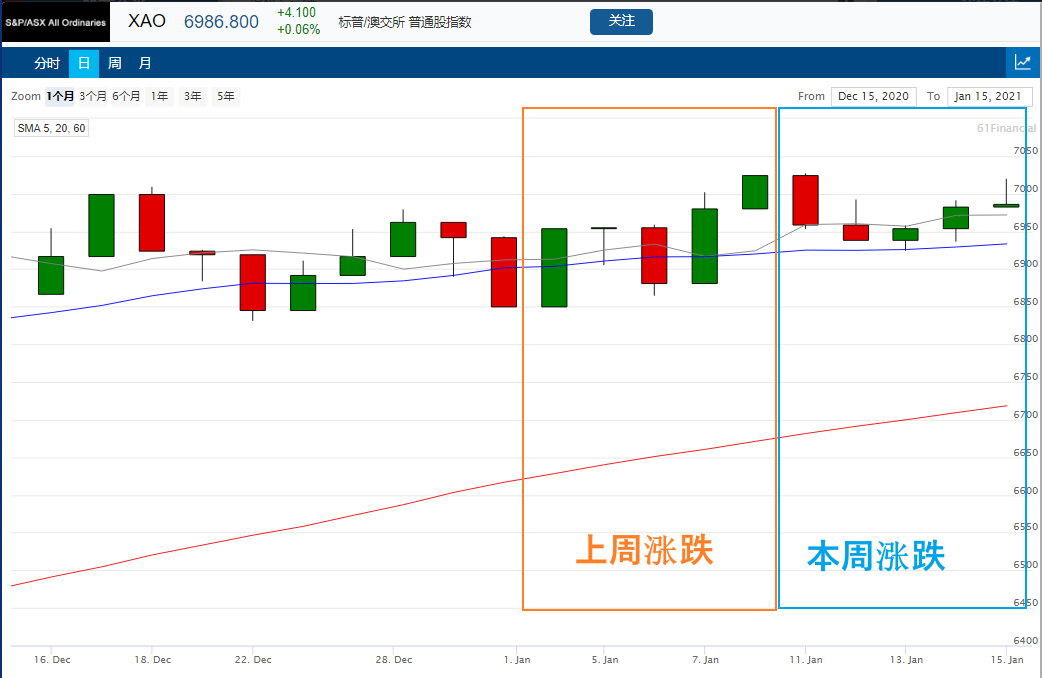Switch to the 分时 intraday tab
Viewport: 1042px width, 678px height.
(47, 63)
